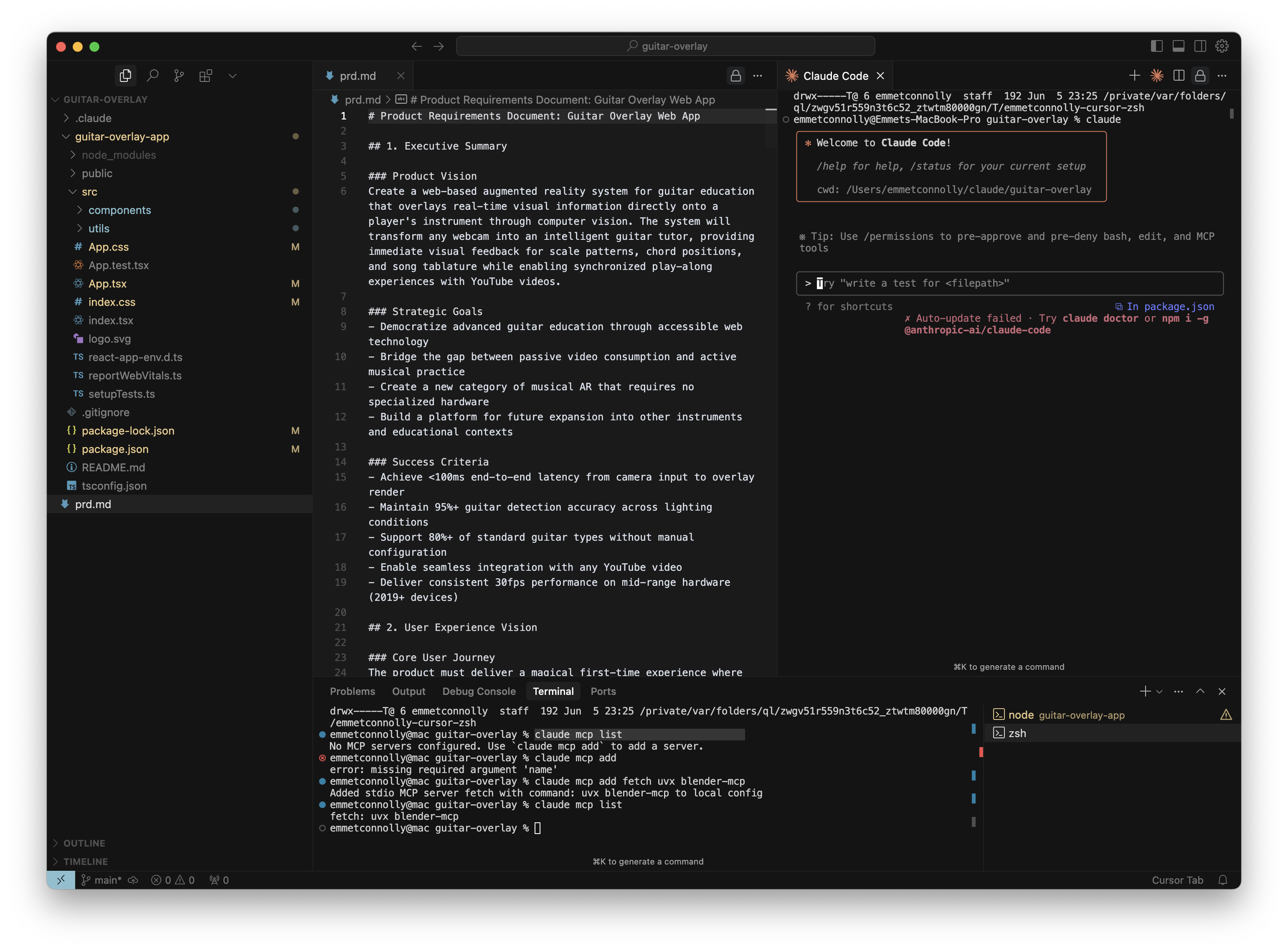Viewport: 1288px width, 951px height.
Task: Toggle the secondary sidebar layout icon
Action: [1200, 46]
